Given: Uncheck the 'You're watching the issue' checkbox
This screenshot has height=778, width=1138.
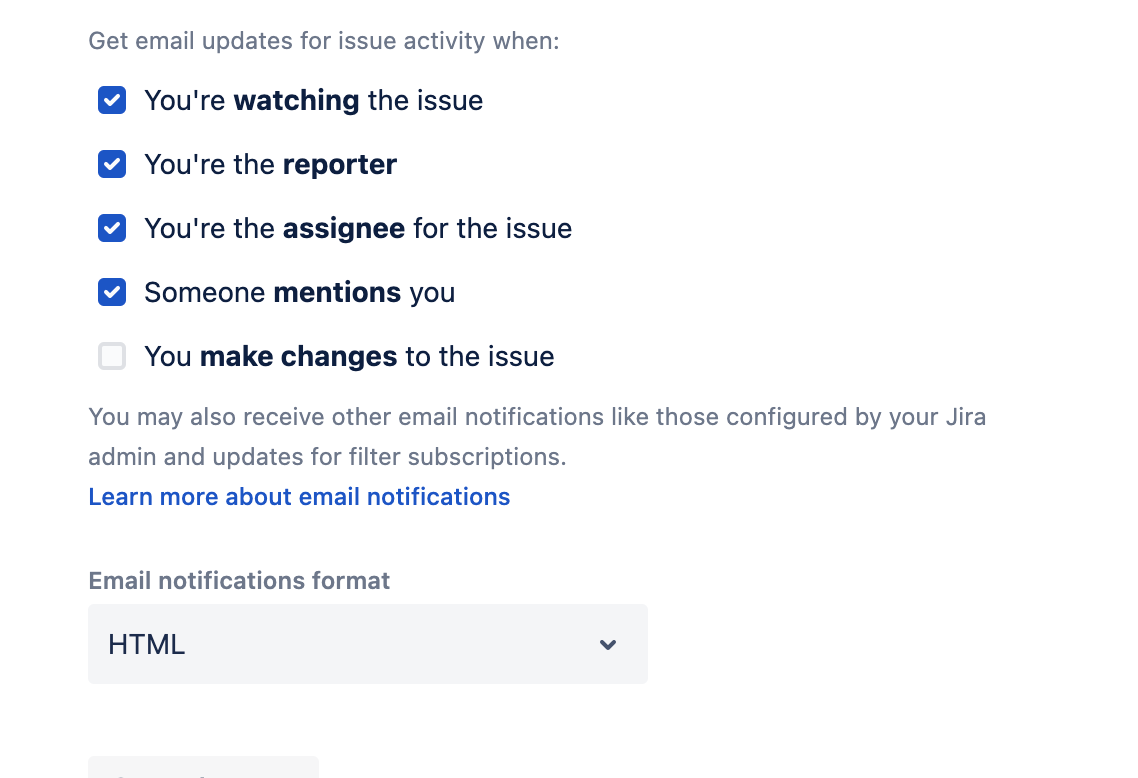Looking at the screenshot, I should [112, 101].
